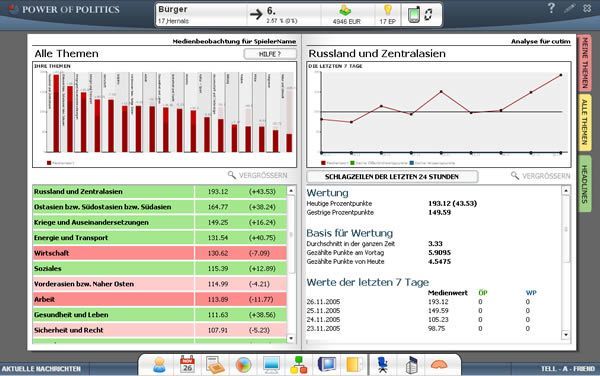
Task: Switch to the Meine Themen side tab
Action: click(584, 62)
